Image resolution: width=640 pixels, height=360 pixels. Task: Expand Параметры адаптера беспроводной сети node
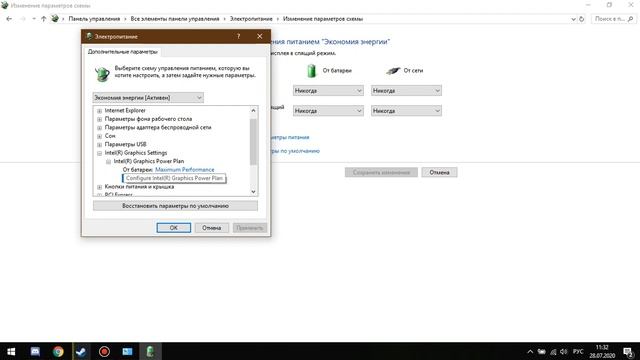[x=99, y=128]
